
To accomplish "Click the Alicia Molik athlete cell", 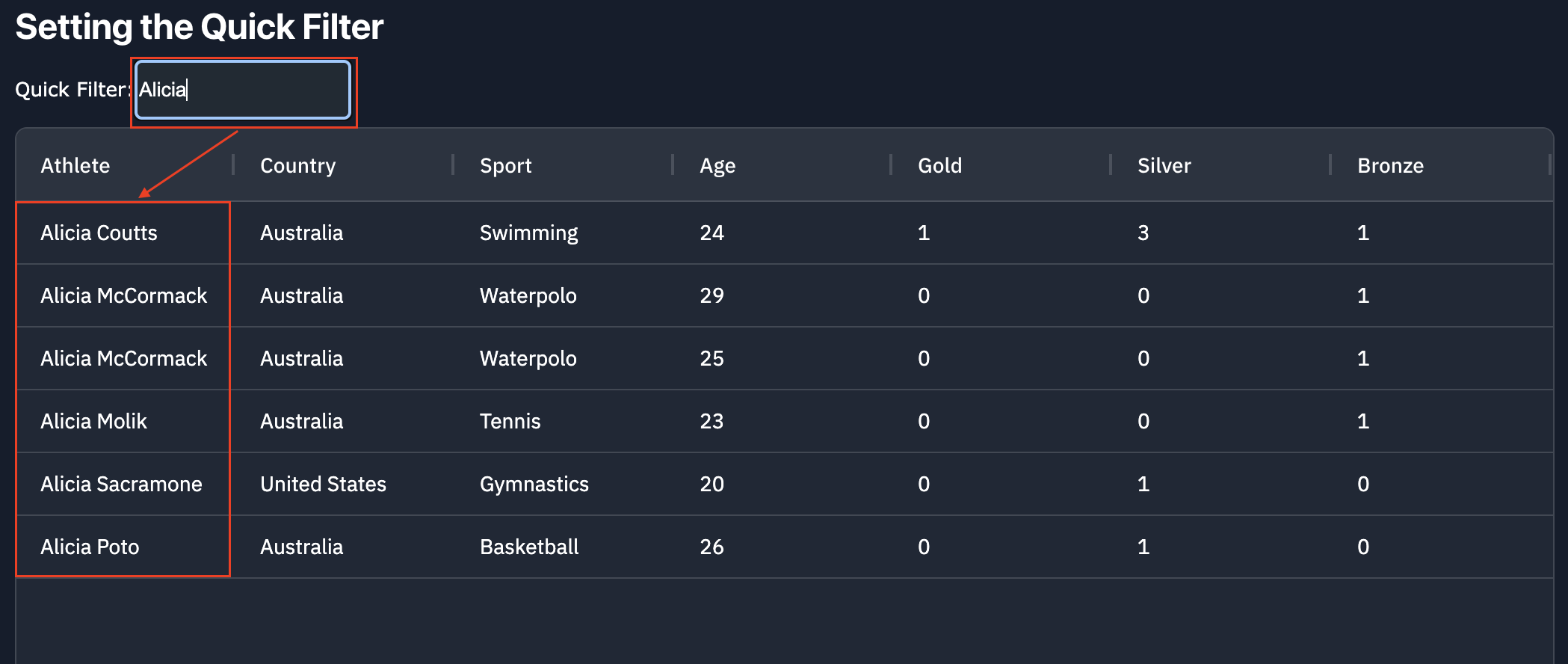I will [x=125, y=421].
